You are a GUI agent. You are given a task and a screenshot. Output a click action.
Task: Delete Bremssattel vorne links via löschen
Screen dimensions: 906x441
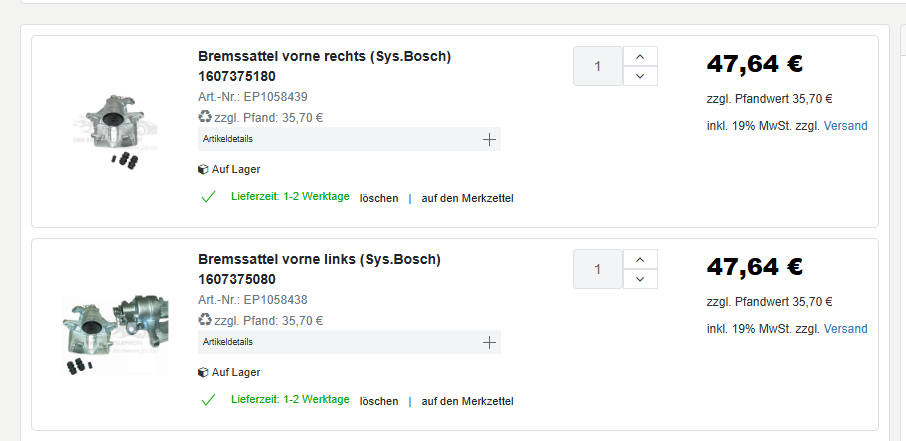[x=379, y=401]
